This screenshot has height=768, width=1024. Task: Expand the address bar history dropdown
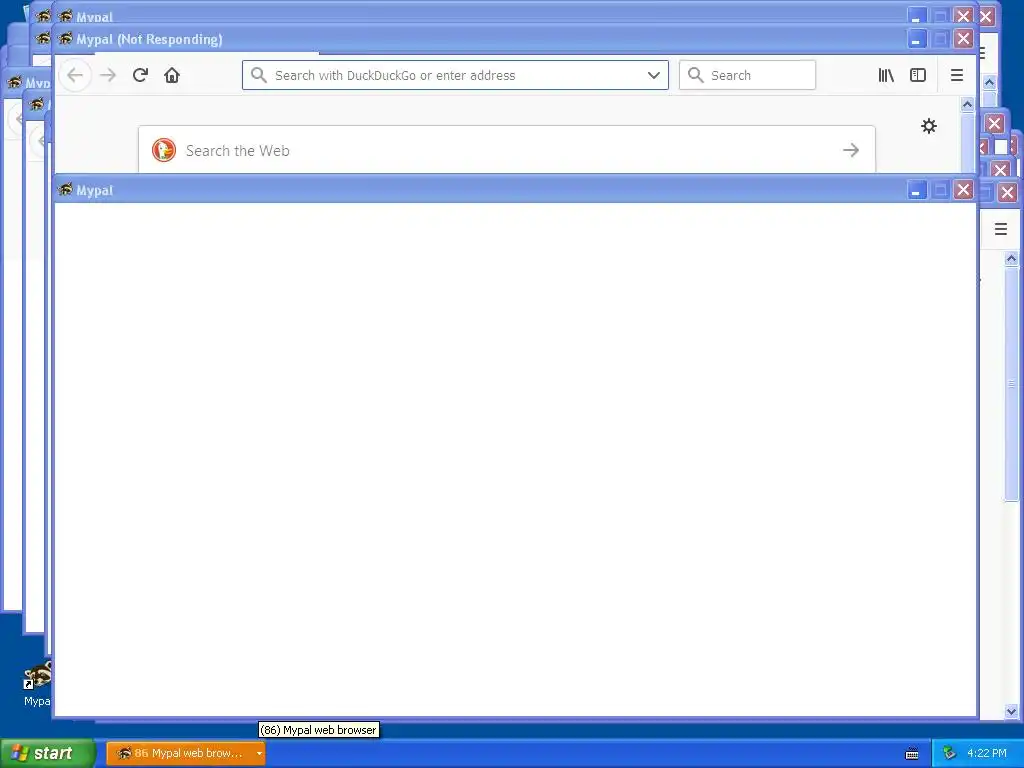[653, 75]
